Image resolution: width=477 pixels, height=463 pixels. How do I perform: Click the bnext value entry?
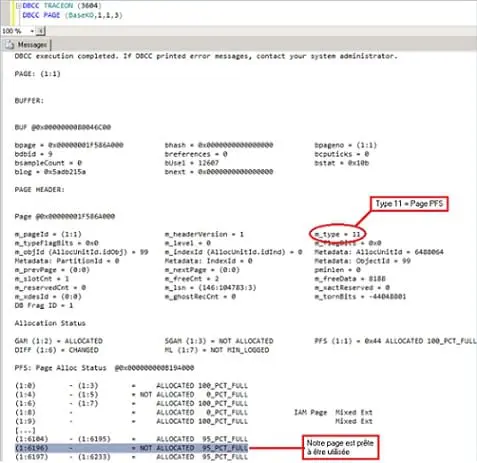pos(219,172)
